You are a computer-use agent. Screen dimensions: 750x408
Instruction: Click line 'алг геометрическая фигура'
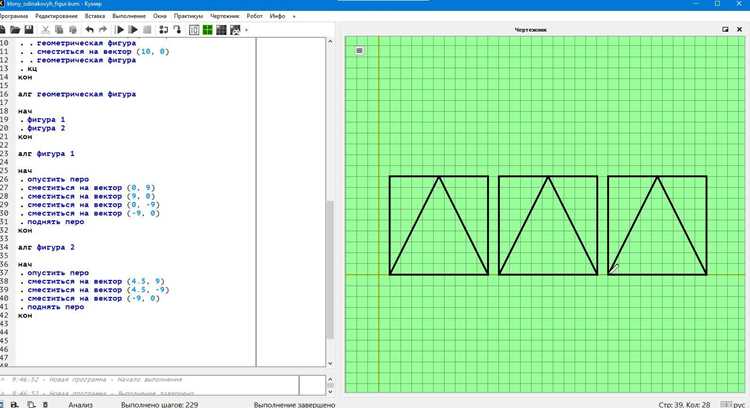coord(77,94)
